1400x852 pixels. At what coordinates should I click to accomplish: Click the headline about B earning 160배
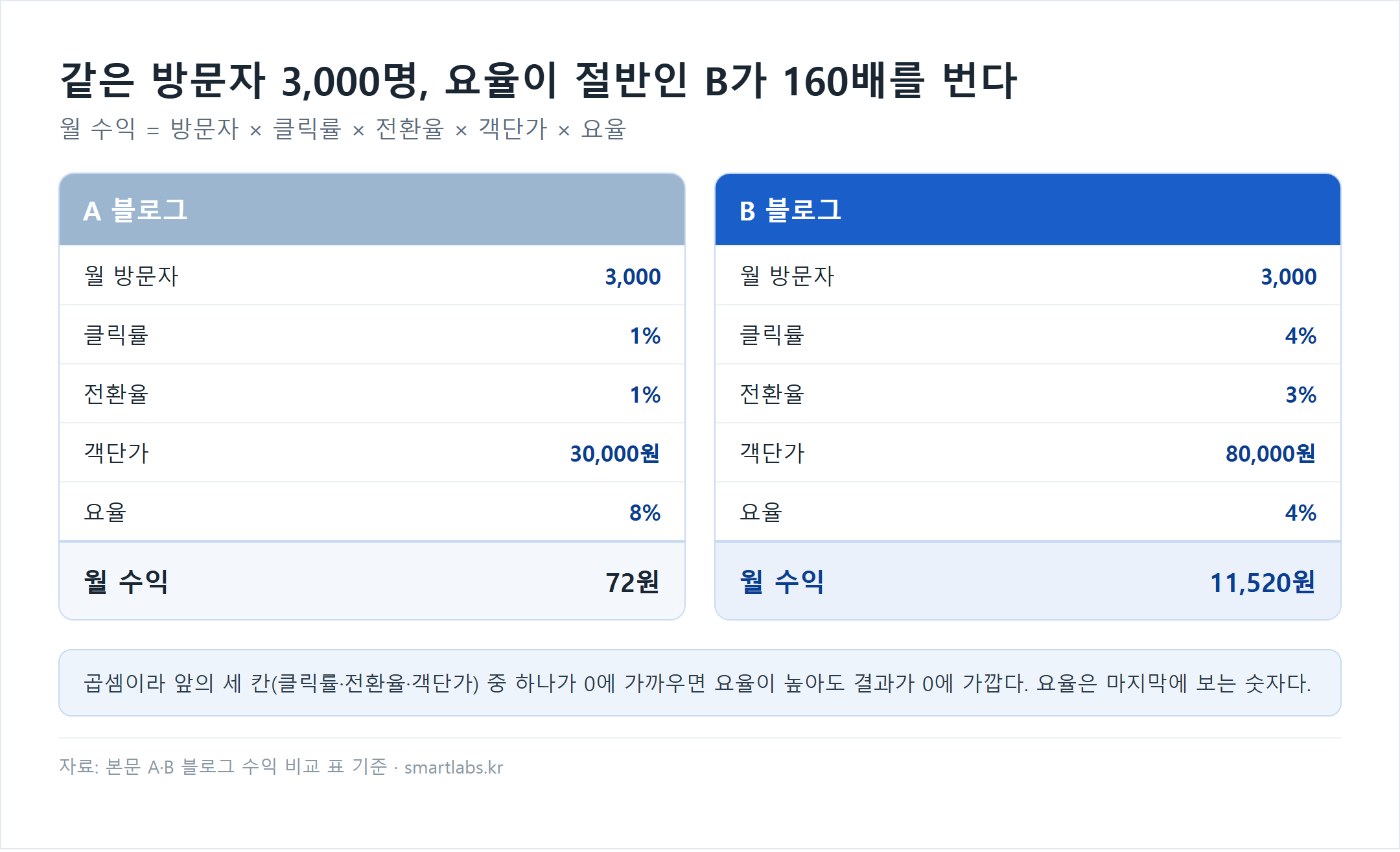click(x=538, y=81)
